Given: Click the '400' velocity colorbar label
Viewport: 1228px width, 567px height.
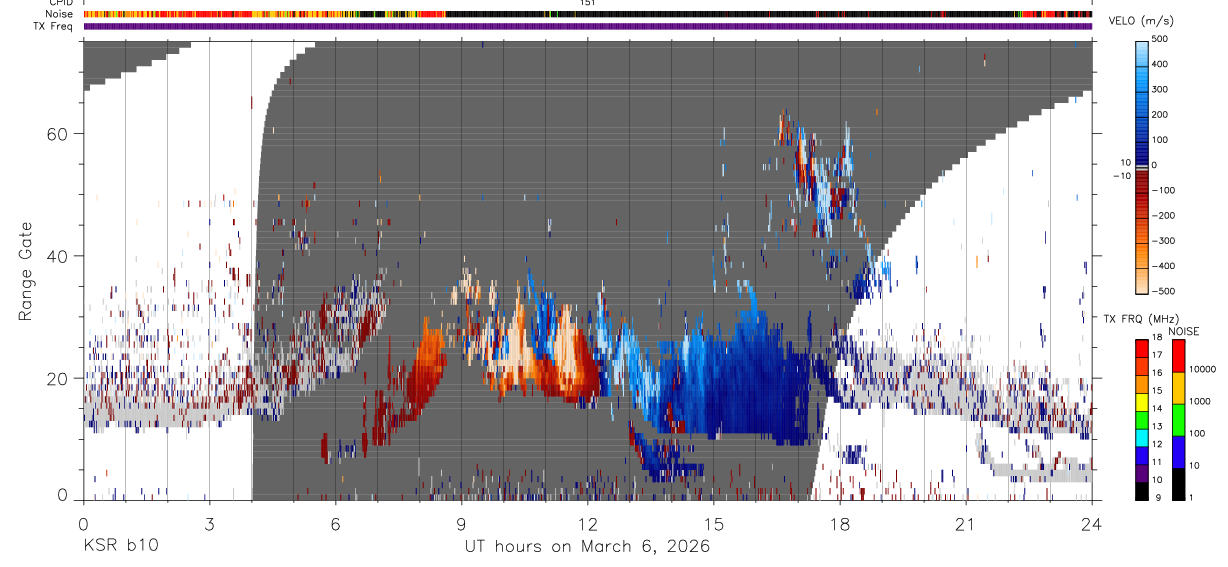Looking at the screenshot, I should pyautogui.click(x=1161, y=64).
